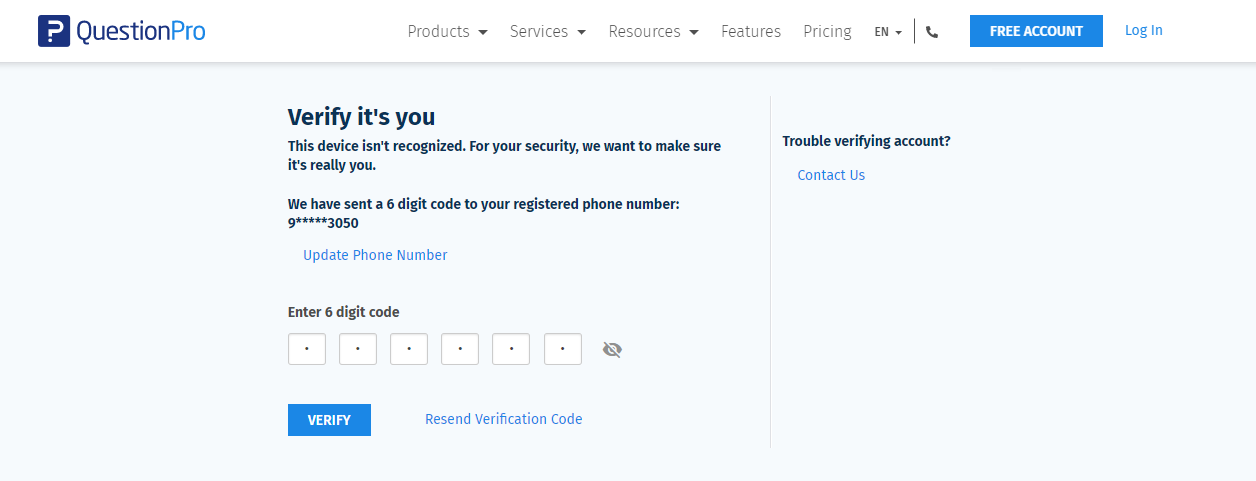Image resolution: width=1256 pixels, height=481 pixels.
Task: Click the third code digit field
Action: point(409,349)
